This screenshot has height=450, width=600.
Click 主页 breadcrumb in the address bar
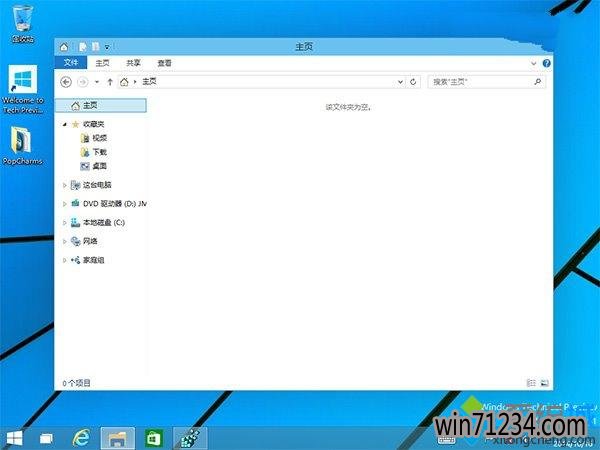(x=149, y=82)
